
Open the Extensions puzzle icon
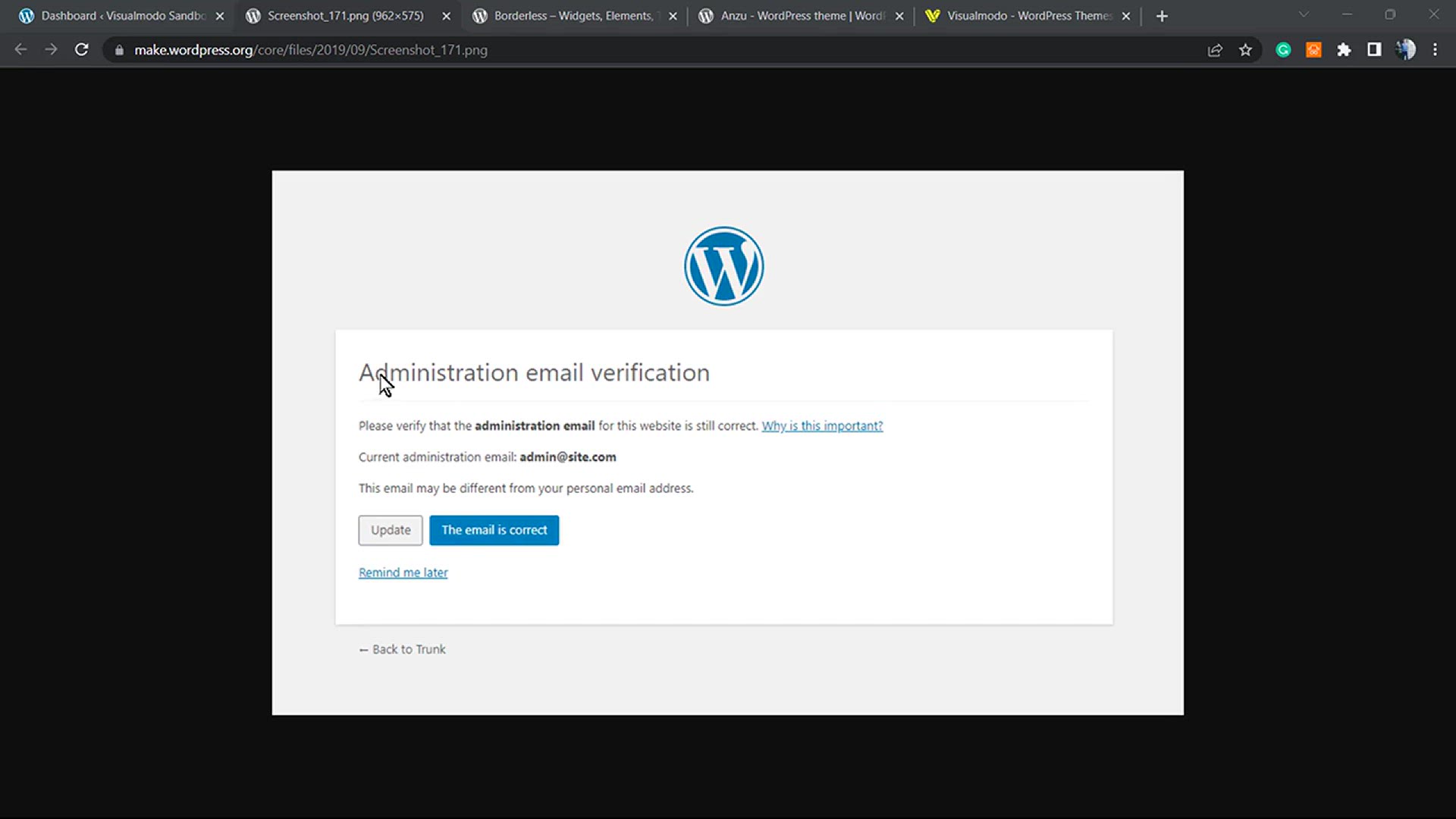click(1344, 50)
